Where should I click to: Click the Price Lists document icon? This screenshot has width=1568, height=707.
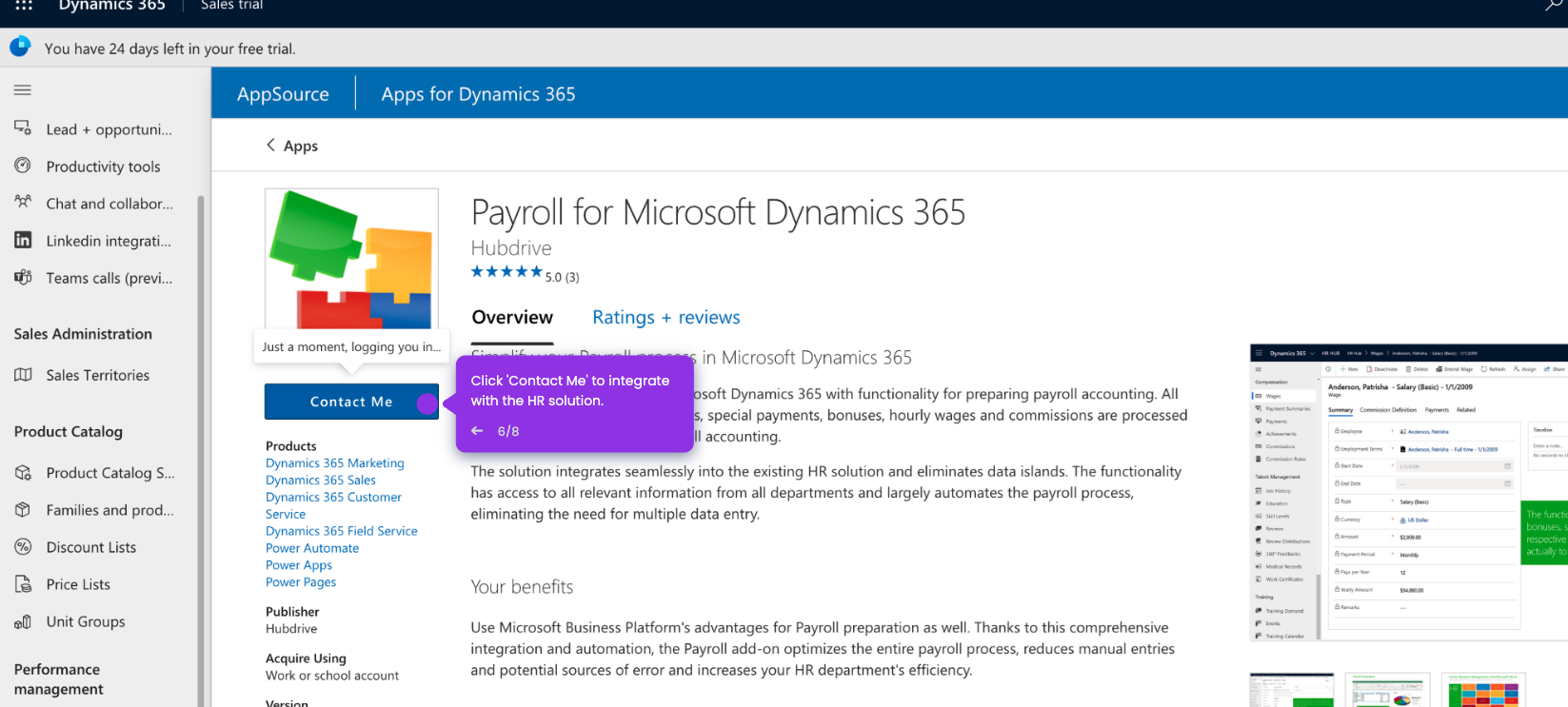(x=23, y=583)
